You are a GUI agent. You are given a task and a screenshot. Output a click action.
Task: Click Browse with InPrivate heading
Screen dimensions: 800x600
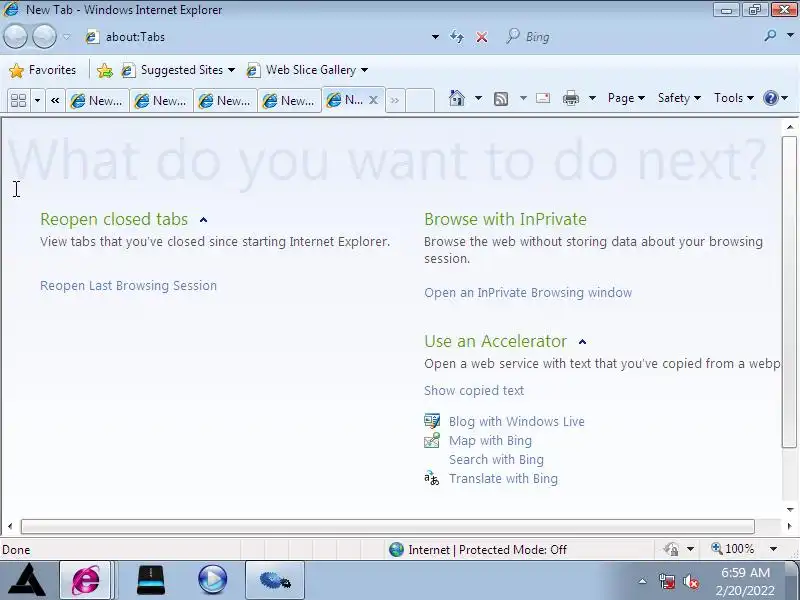click(x=505, y=219)
